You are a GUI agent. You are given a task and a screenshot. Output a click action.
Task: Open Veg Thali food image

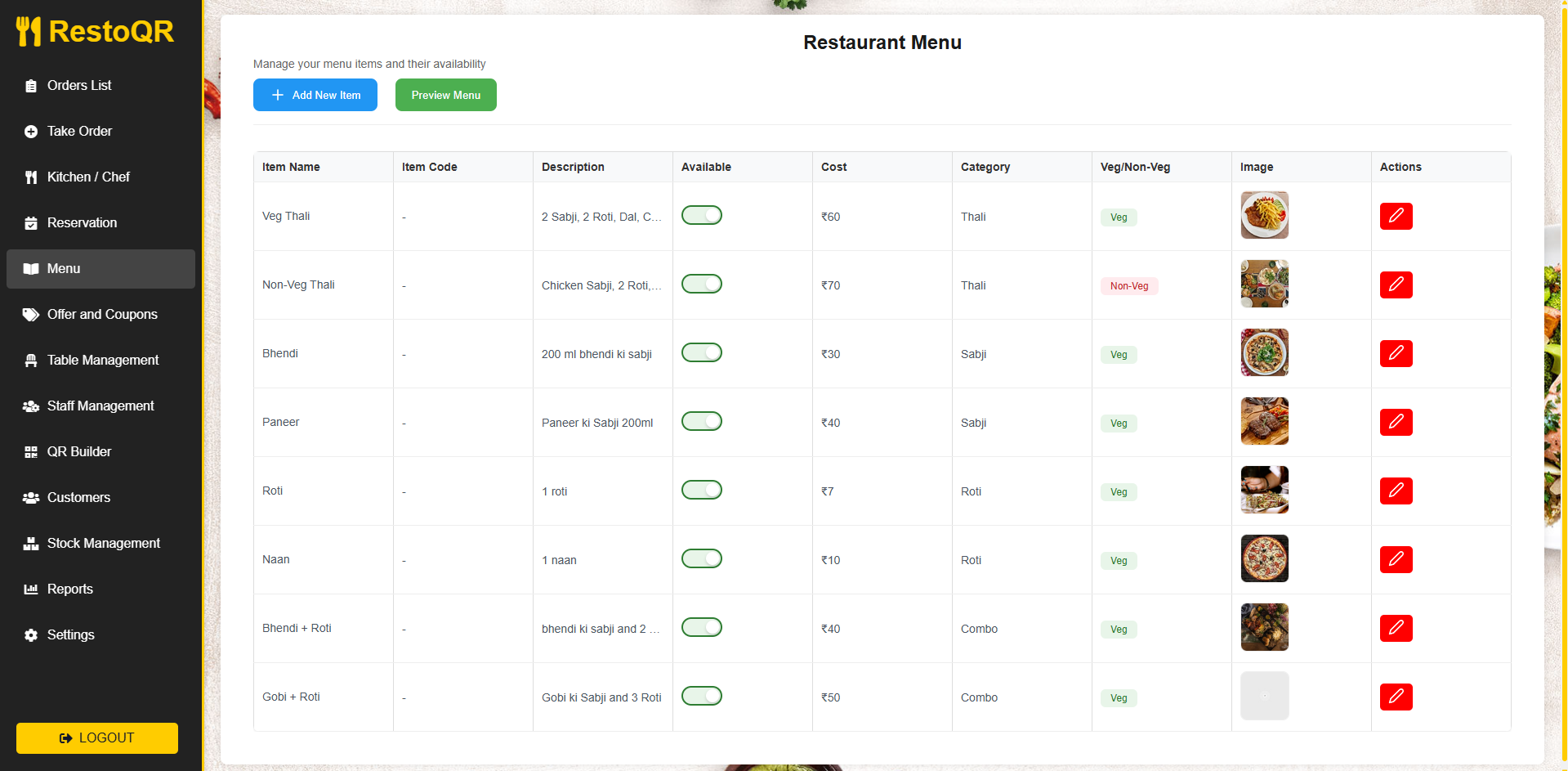point(1265,215)
